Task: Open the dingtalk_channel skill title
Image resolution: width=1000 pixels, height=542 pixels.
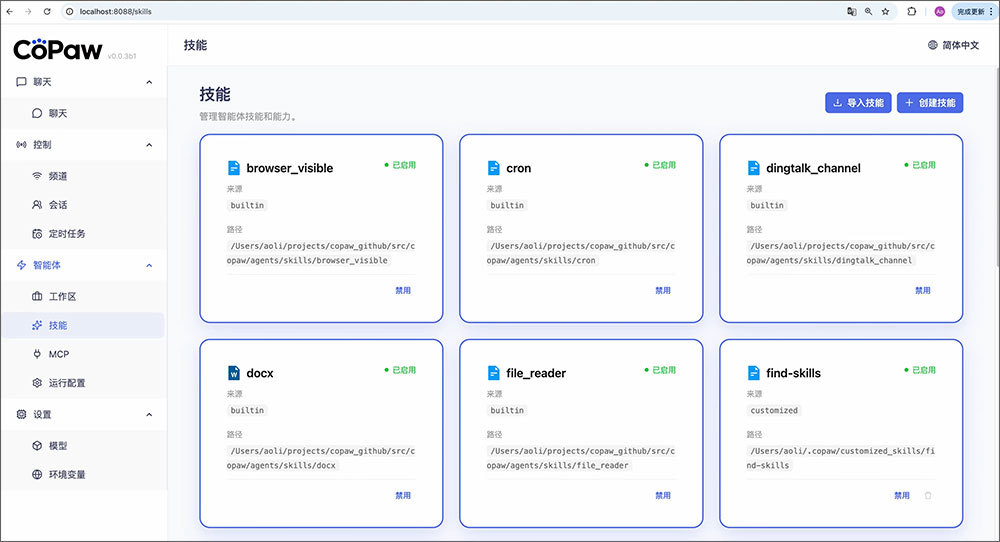Action: click(813, 168)
